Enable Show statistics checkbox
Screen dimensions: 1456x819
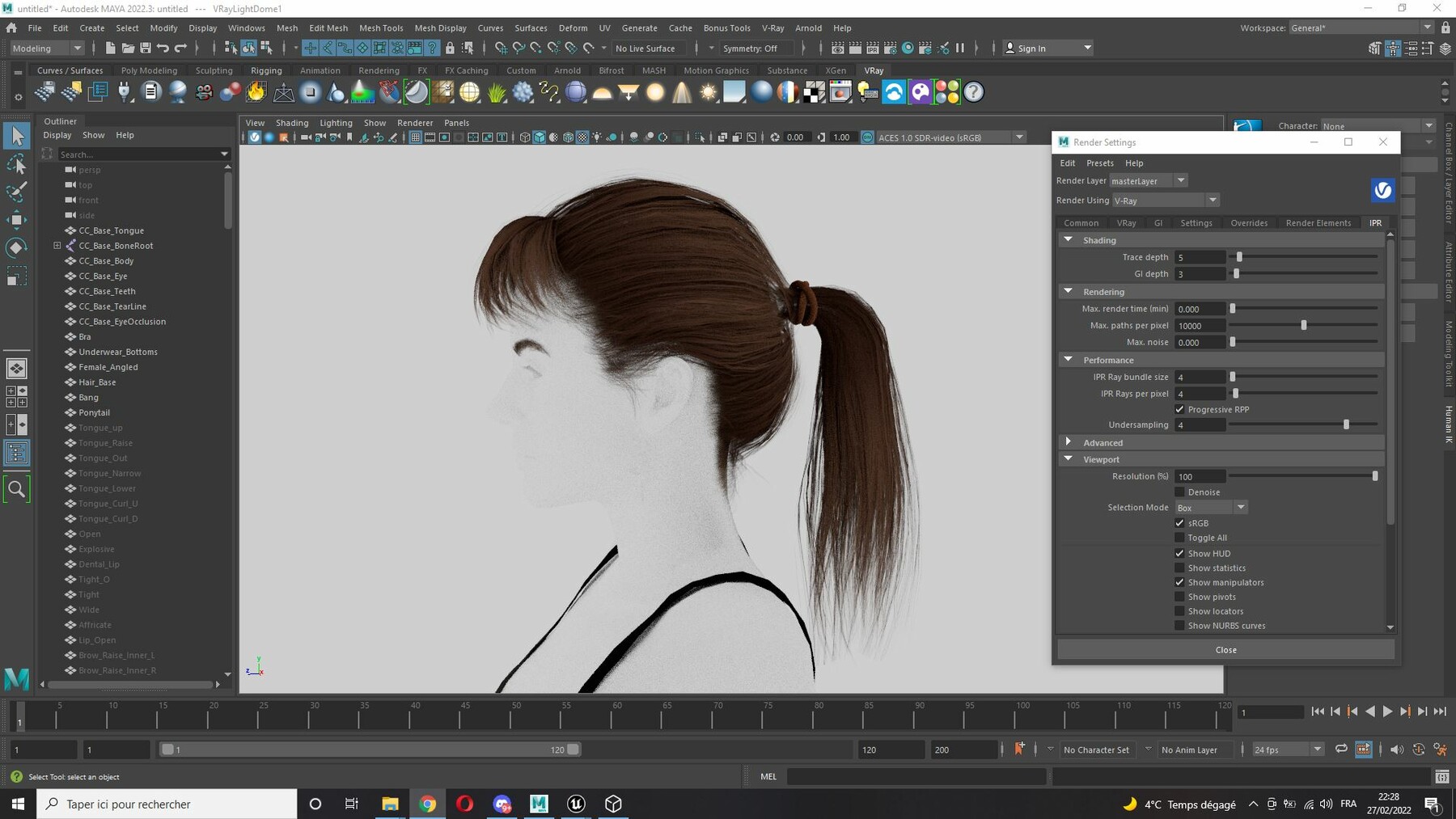pyautogui.click(x=1179, y=568)
